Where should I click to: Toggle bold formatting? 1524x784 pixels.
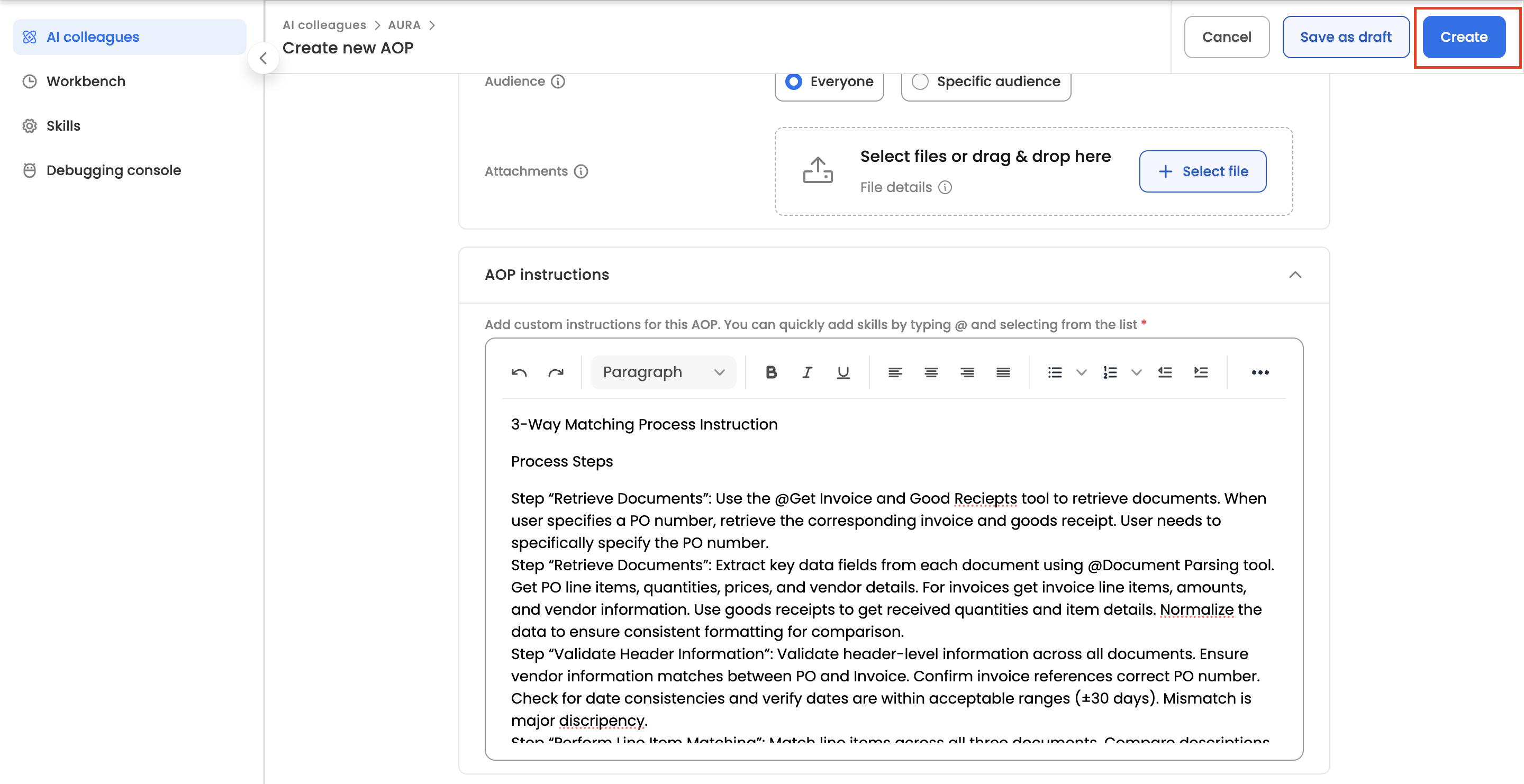point(771,372)
